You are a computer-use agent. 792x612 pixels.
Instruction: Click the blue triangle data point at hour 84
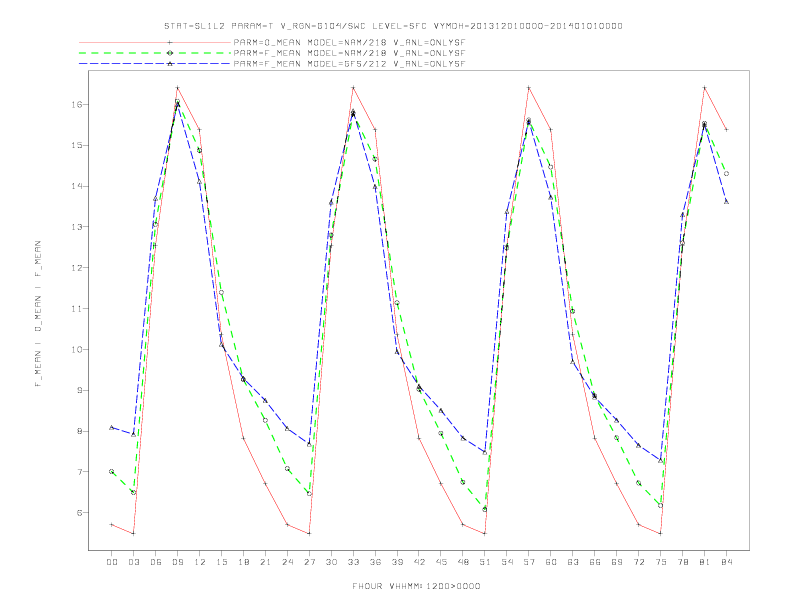coord(727,201)
